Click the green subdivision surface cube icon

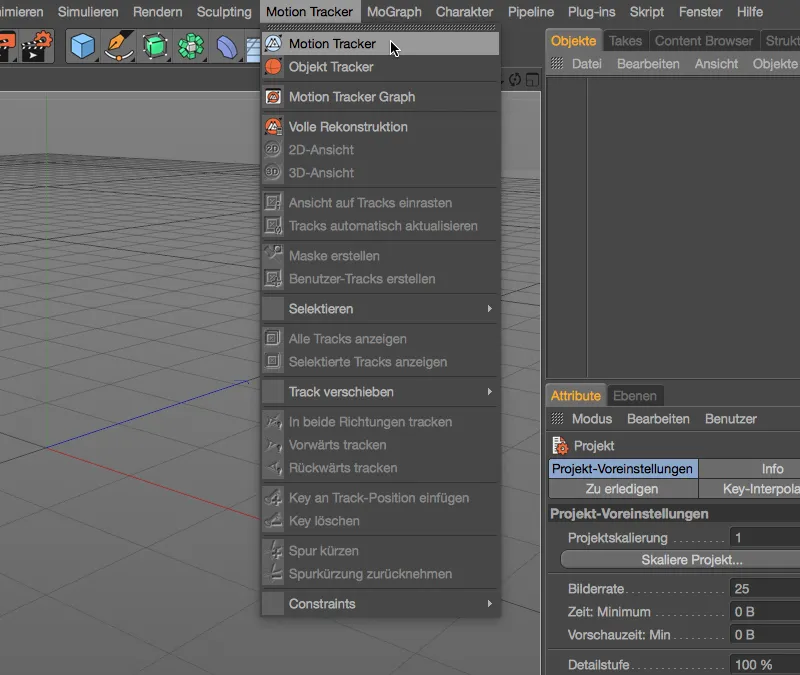[x=155, y=46]
